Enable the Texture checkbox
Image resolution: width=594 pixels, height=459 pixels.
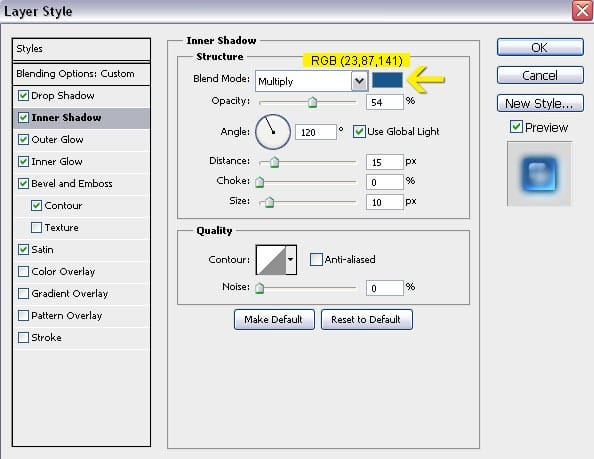click(x=36, y=227)
